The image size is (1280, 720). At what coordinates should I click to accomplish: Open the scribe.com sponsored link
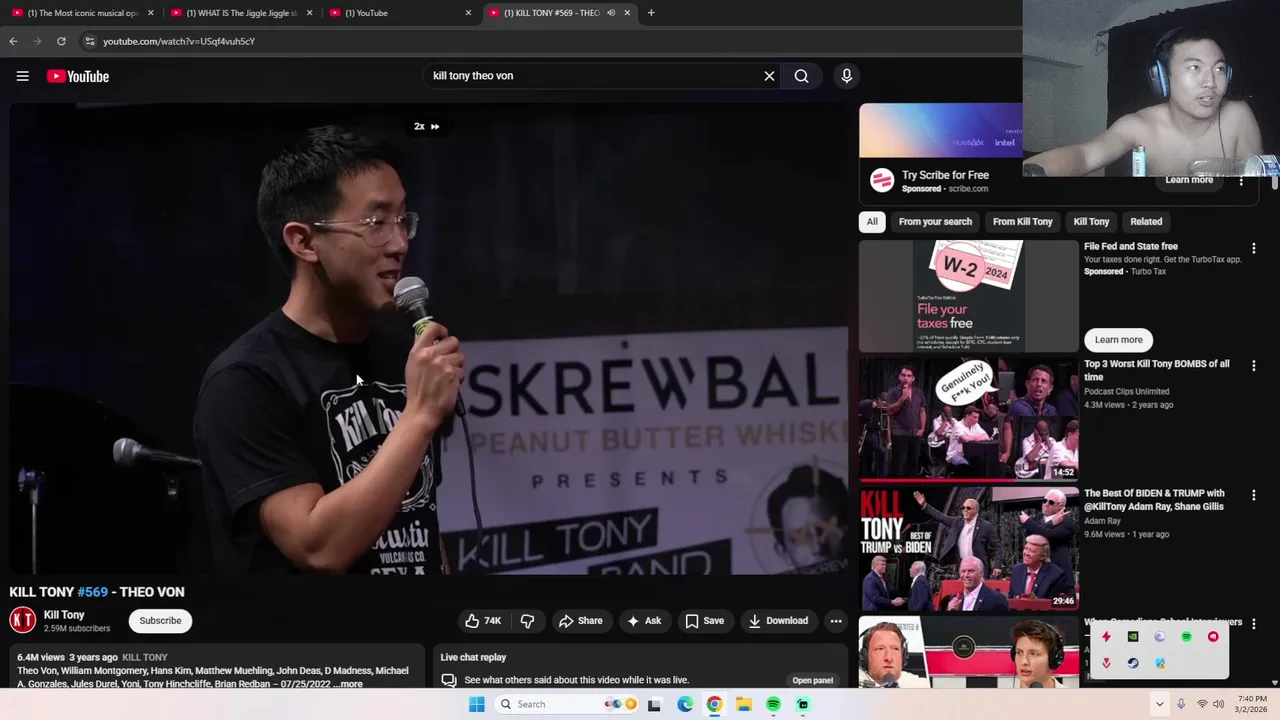968,189
